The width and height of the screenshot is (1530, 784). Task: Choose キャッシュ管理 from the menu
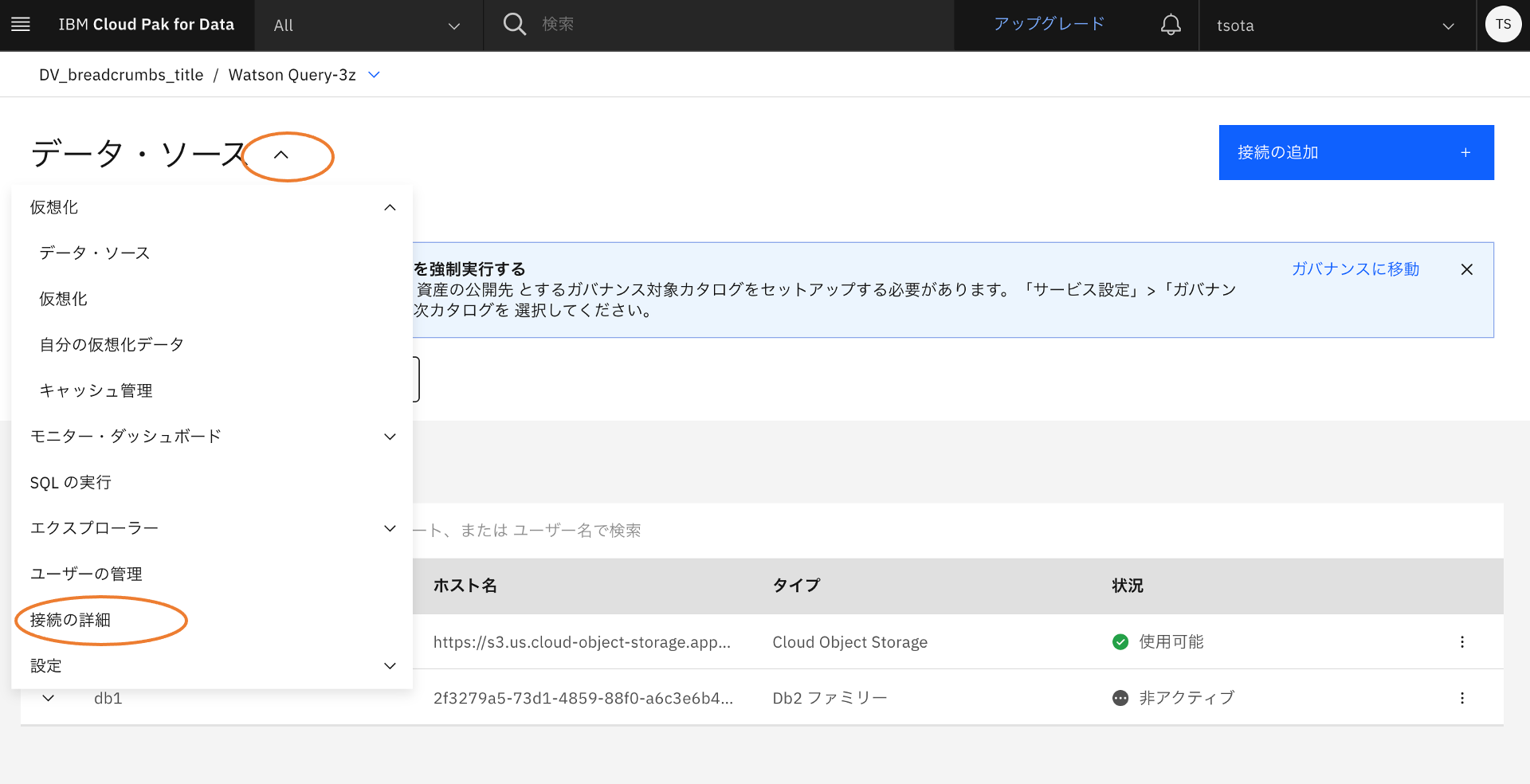point(96,390)
